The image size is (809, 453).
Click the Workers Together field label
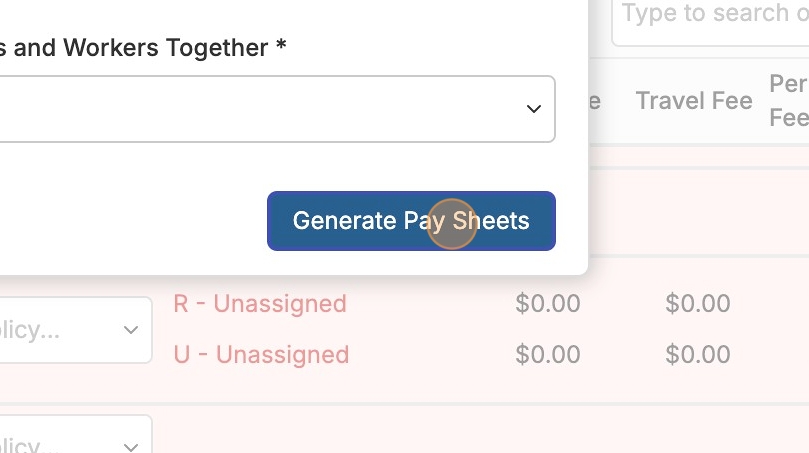click(140, 47)
